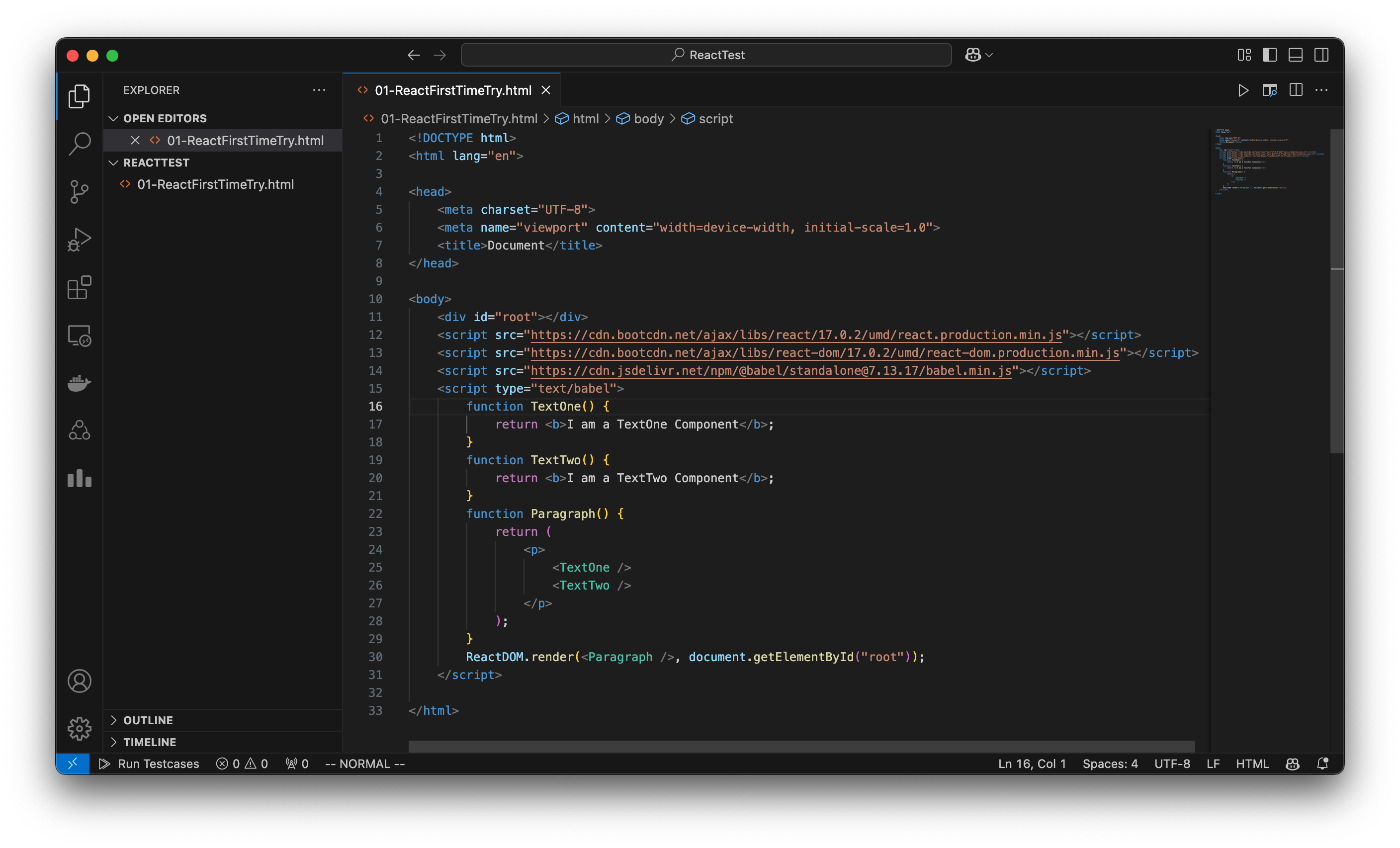Open the Source Control view
Screen dimensions: 1400x848
79,191
